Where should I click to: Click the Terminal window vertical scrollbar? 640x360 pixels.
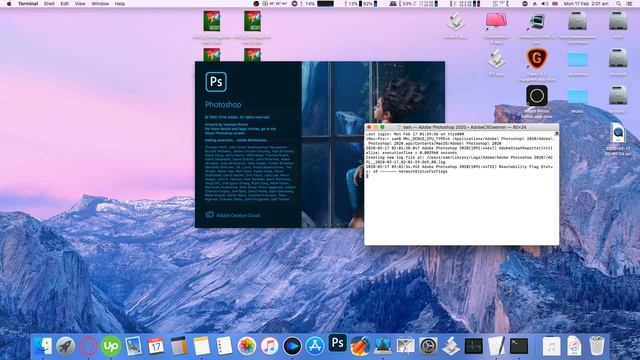tap(556, 188)
